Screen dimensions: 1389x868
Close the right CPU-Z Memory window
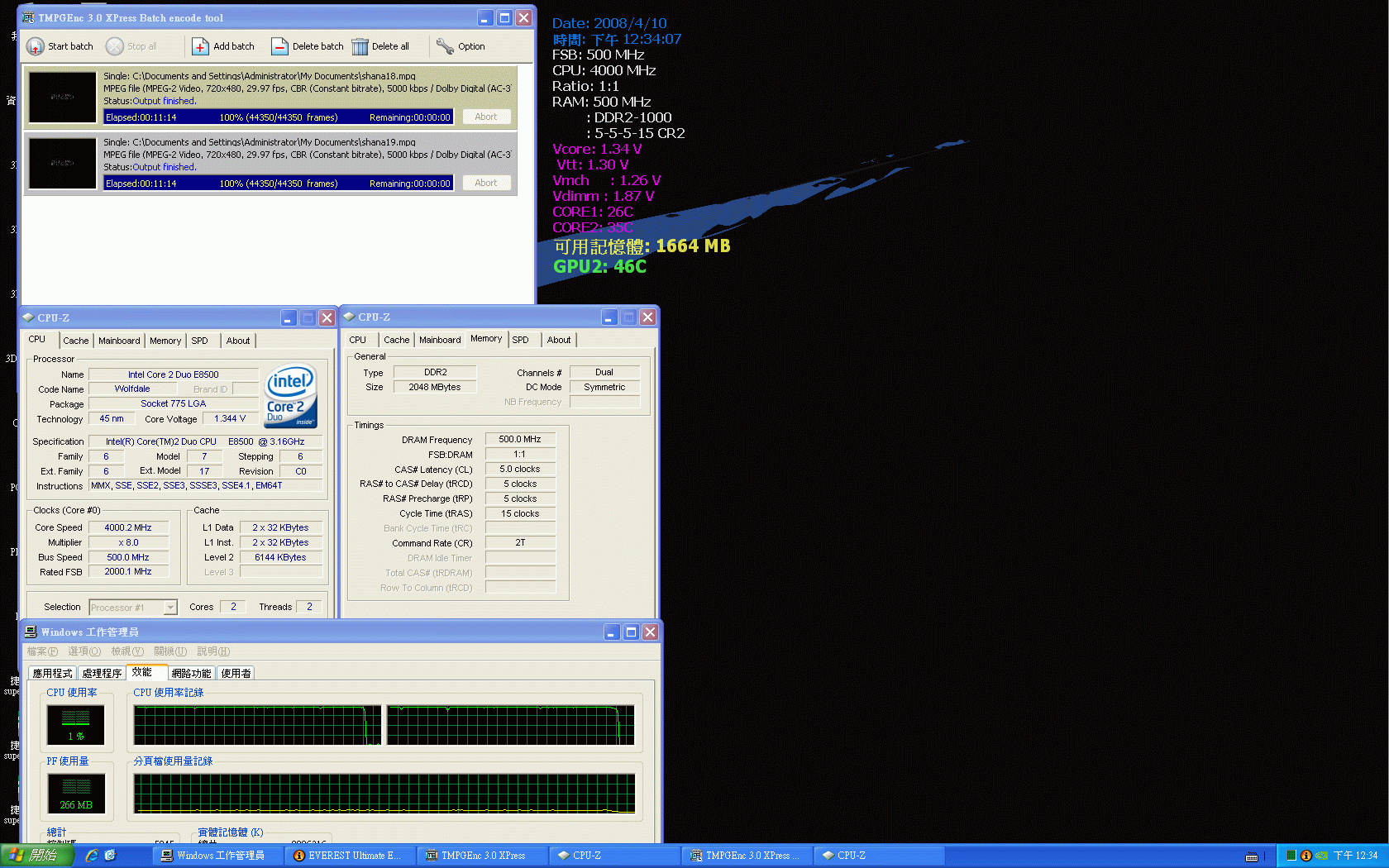click(x=648, y=317)
